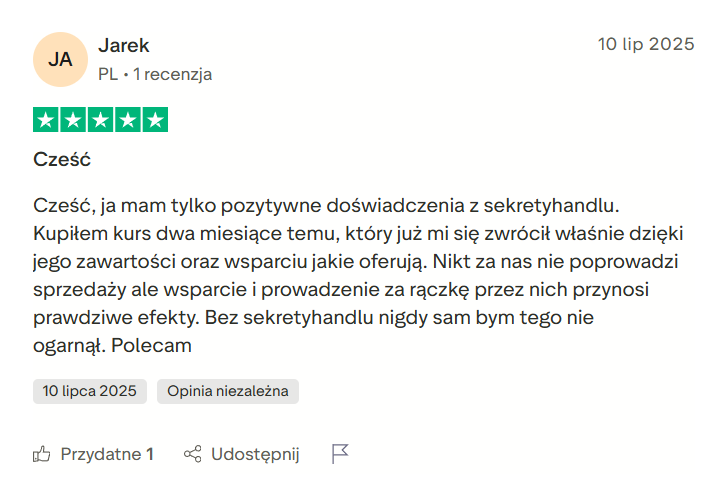Click the "10 lipca 2025" experience date badge
Screen dimensions: 724x496
point(90,391)
